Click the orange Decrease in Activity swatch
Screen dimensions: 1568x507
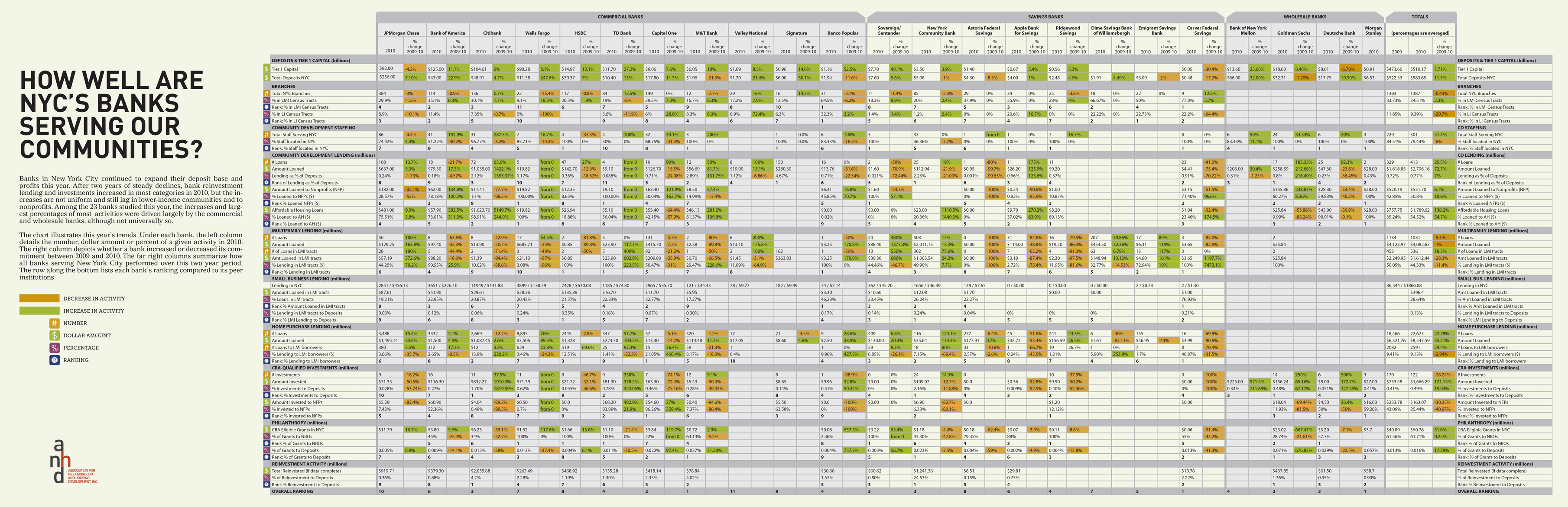coord(39,298)
